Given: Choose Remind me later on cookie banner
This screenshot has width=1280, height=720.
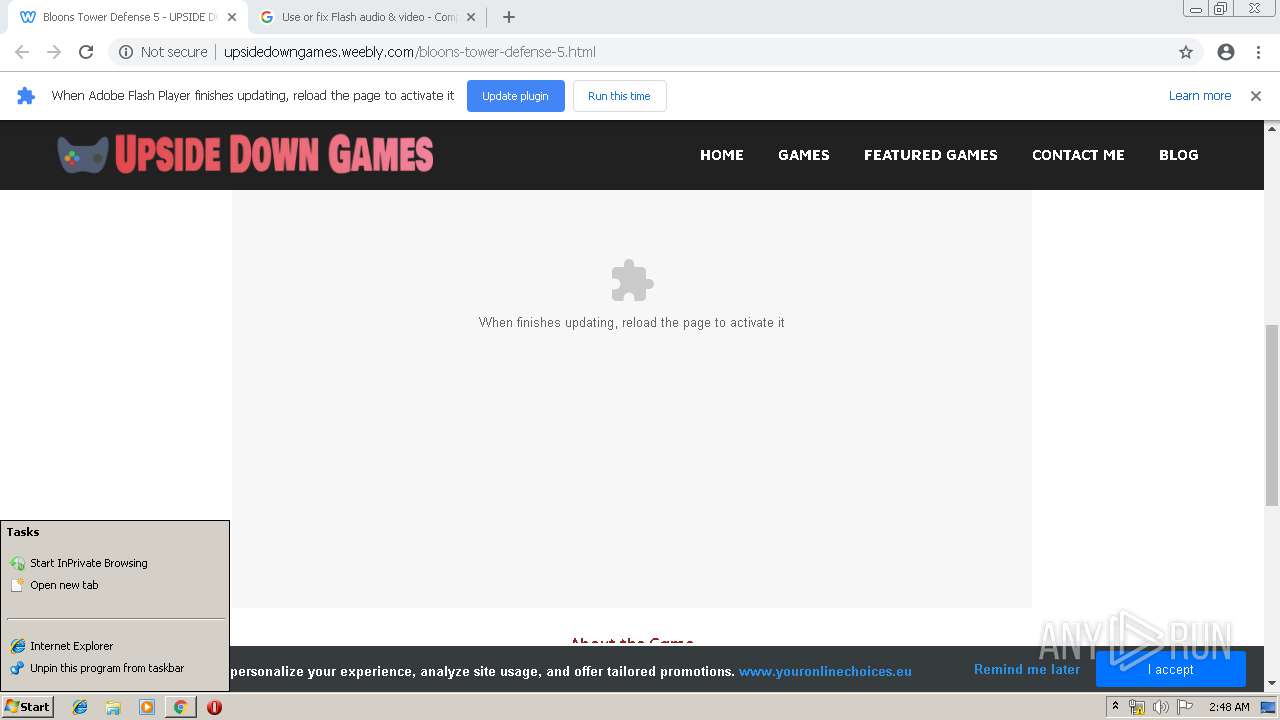Looking at the screenshot, I should coord(1027,669).
